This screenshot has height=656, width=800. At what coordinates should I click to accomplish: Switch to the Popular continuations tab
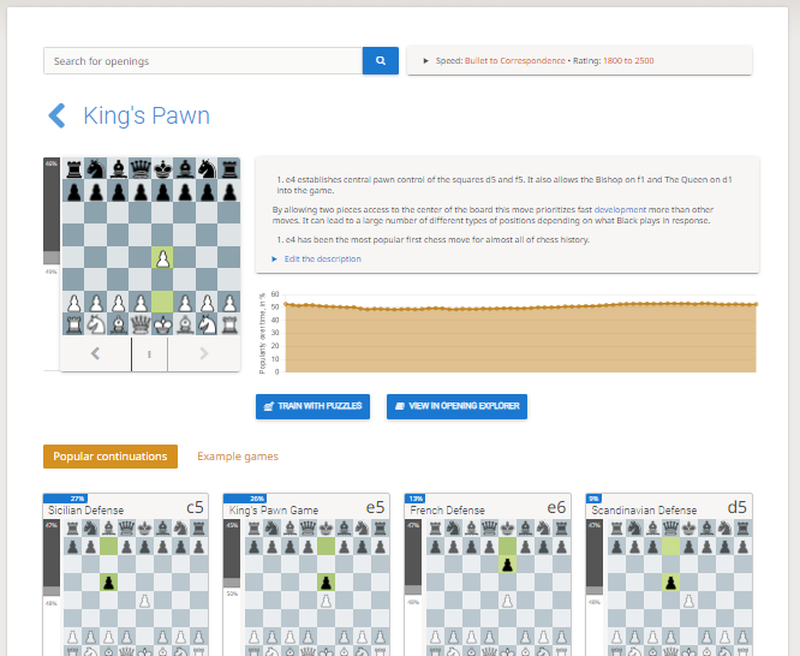(x=110, y=456)
